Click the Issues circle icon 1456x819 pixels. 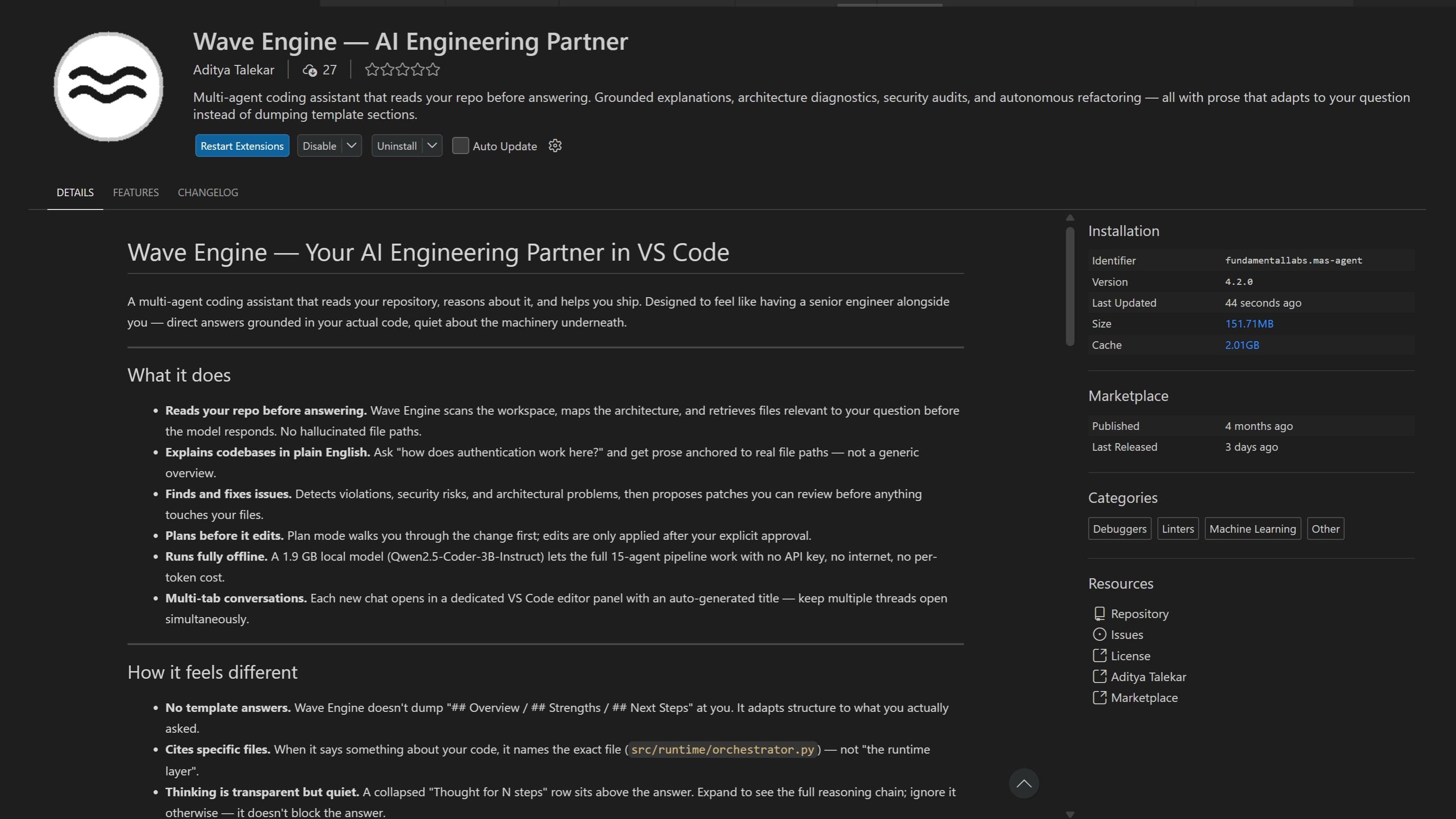1099,635
